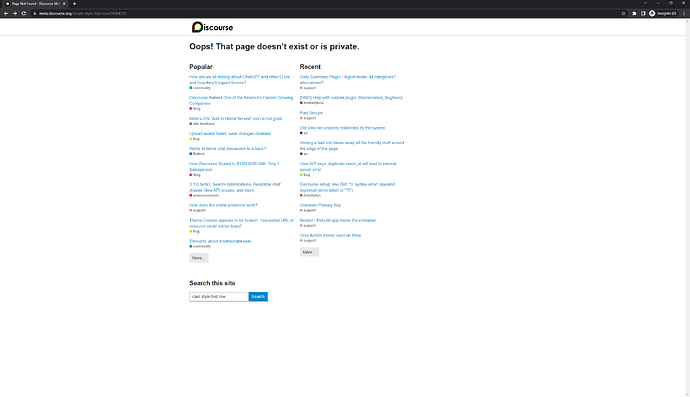Open 3.1.0.beta3 Search optimizations announcement
Viewport: 690px width, 397px height.
(235, 187)
